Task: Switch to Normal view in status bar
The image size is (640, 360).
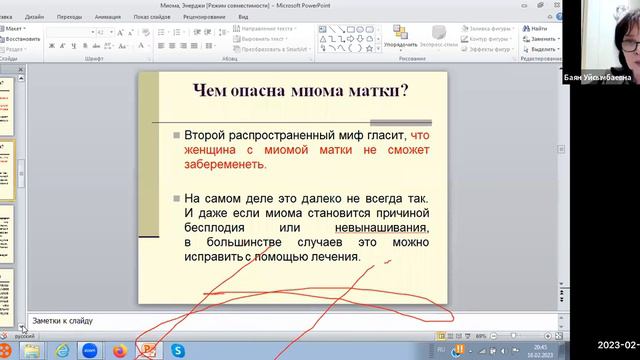Action: (x=441, y=336)
